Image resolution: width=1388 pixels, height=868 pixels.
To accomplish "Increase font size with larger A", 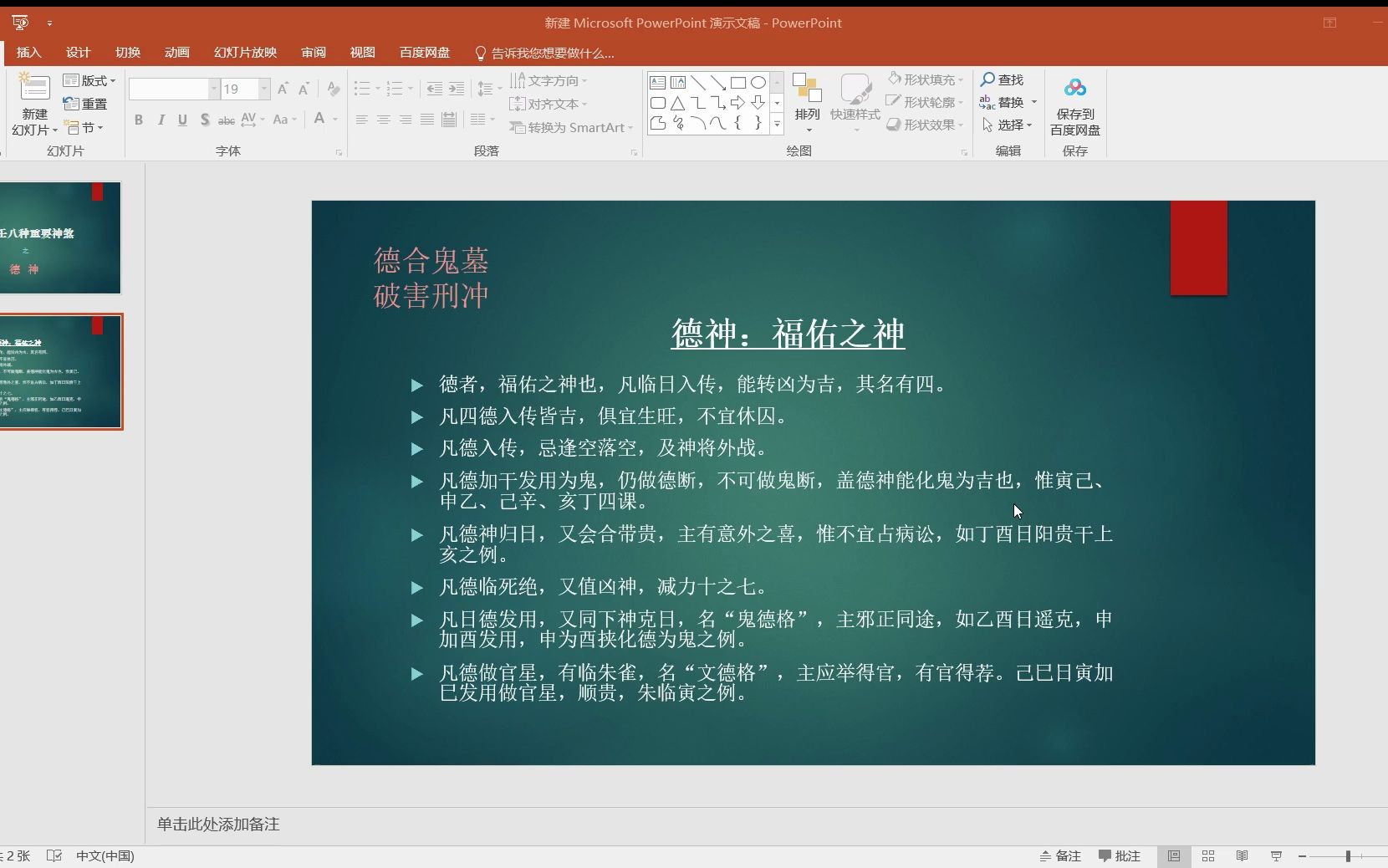I will 283,89.
